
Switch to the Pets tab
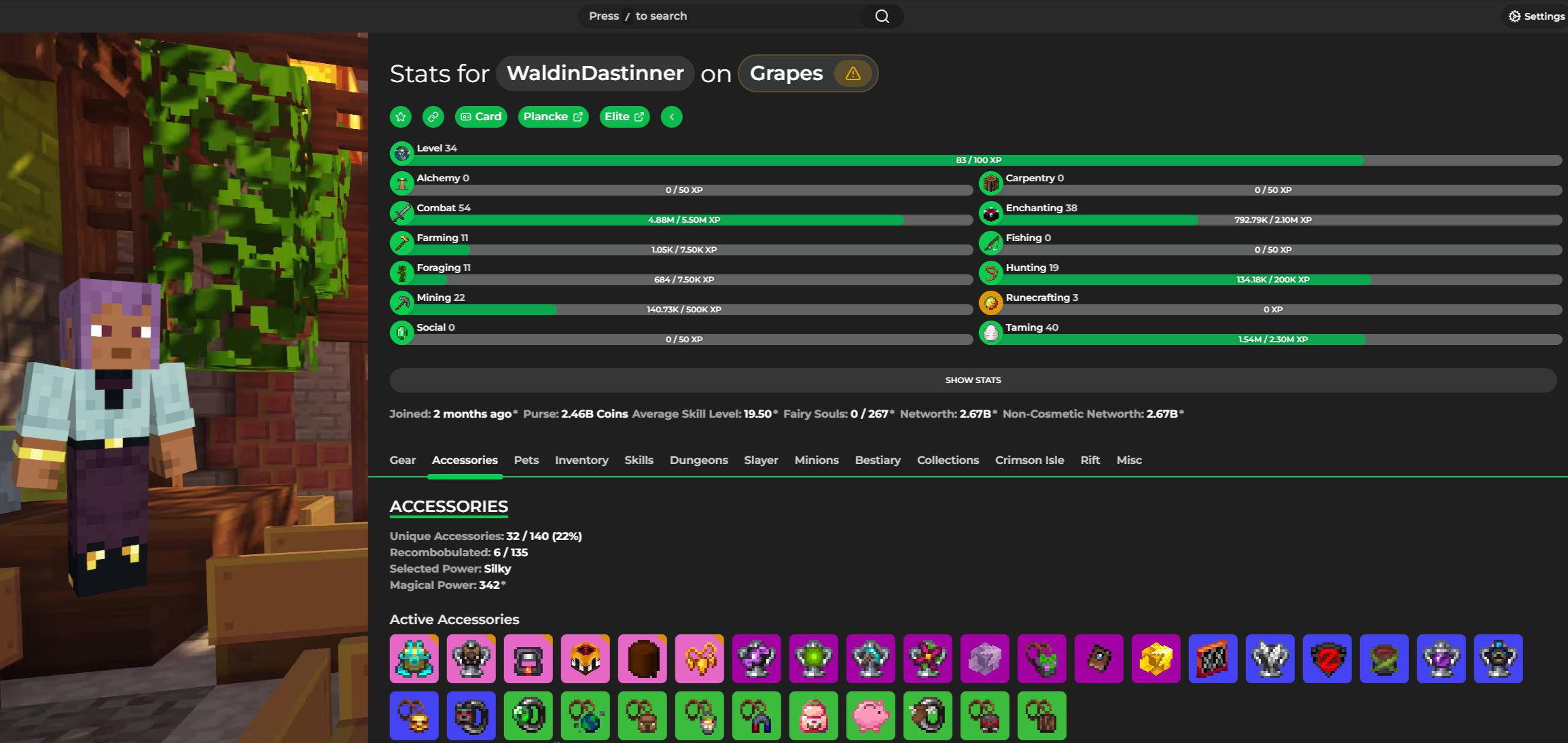(x=526, y=460)
